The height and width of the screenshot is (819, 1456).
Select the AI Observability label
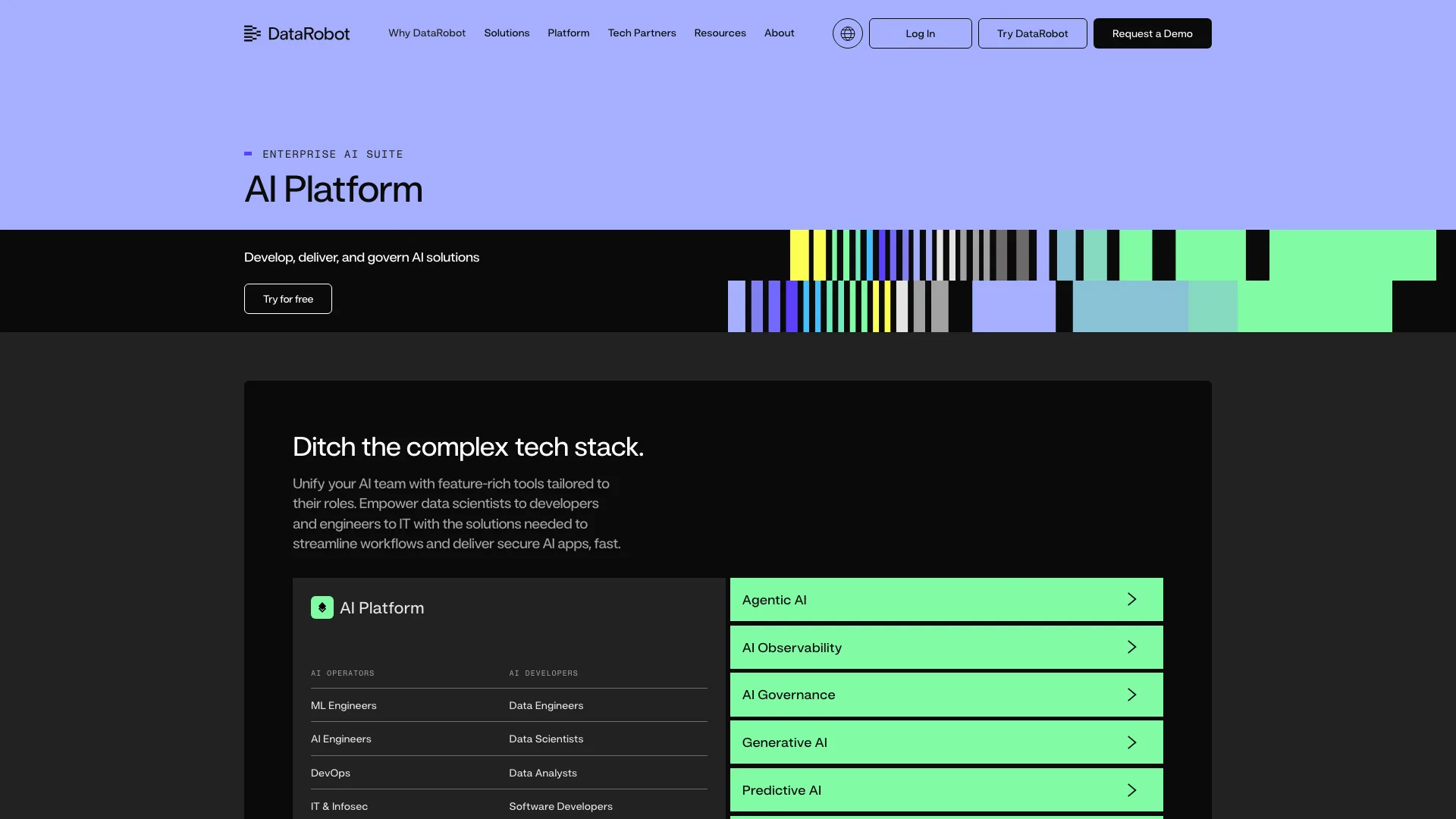(792, 648)
